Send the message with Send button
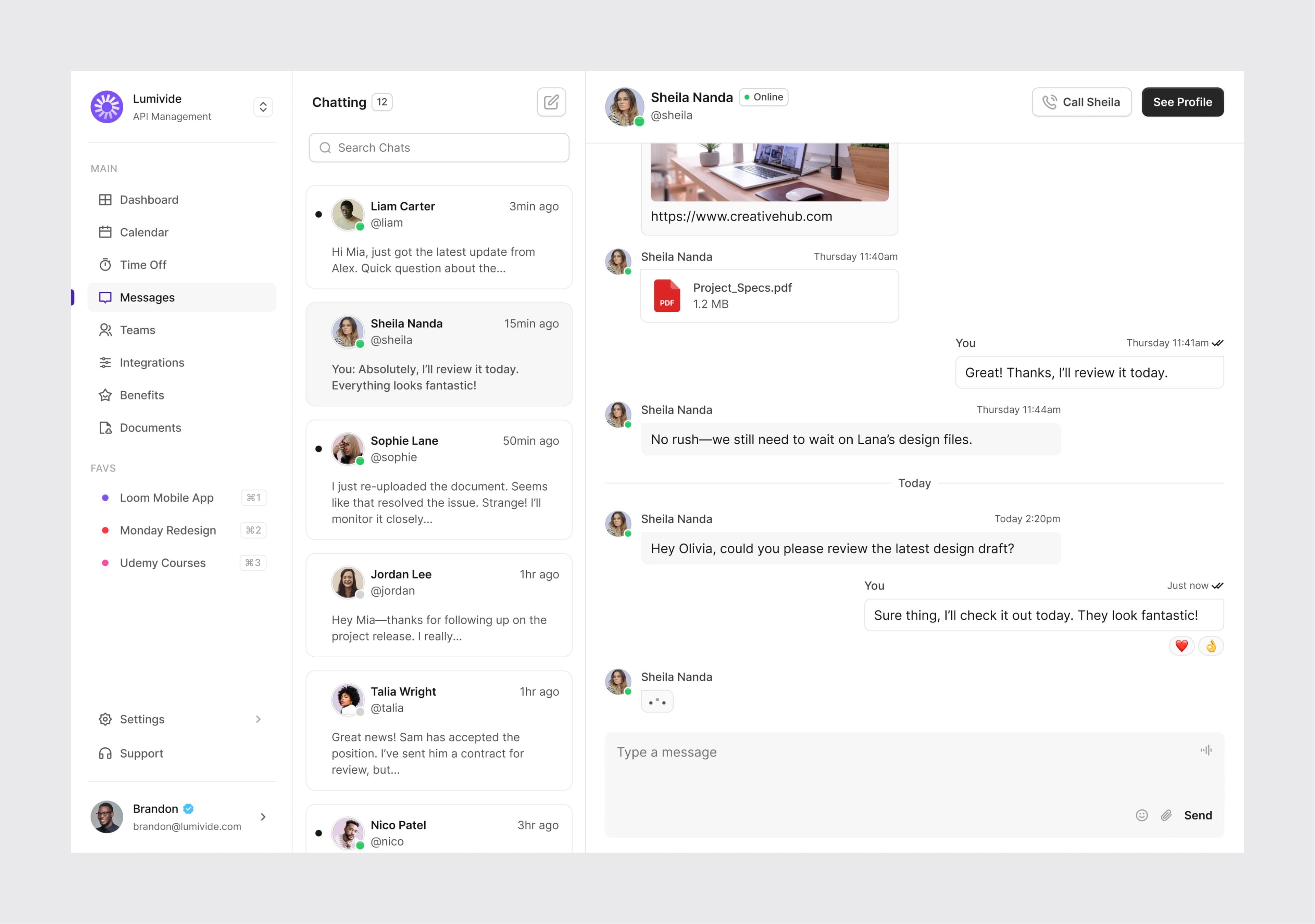 point(1198,815)
